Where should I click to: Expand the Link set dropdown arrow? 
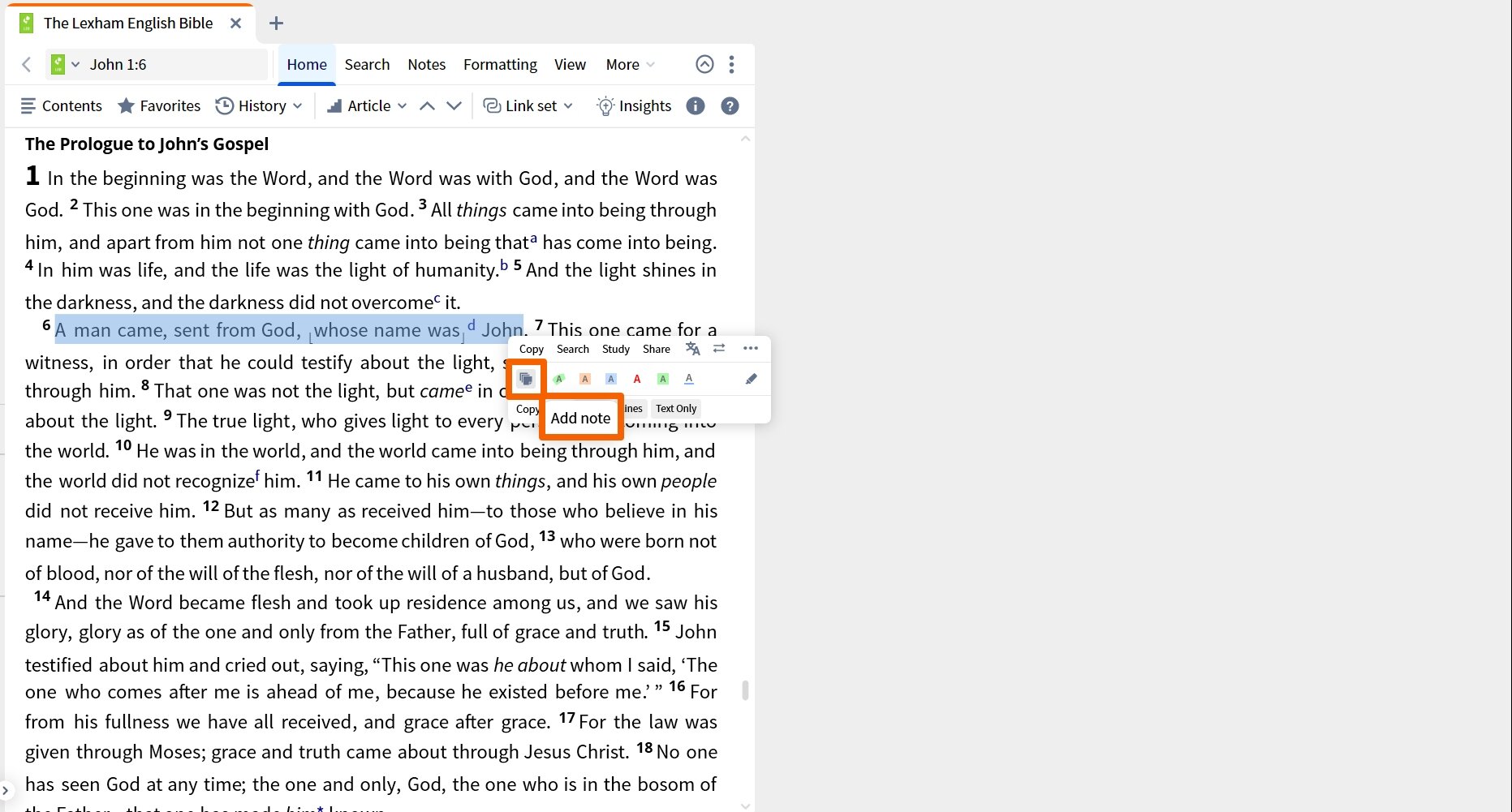568,106
